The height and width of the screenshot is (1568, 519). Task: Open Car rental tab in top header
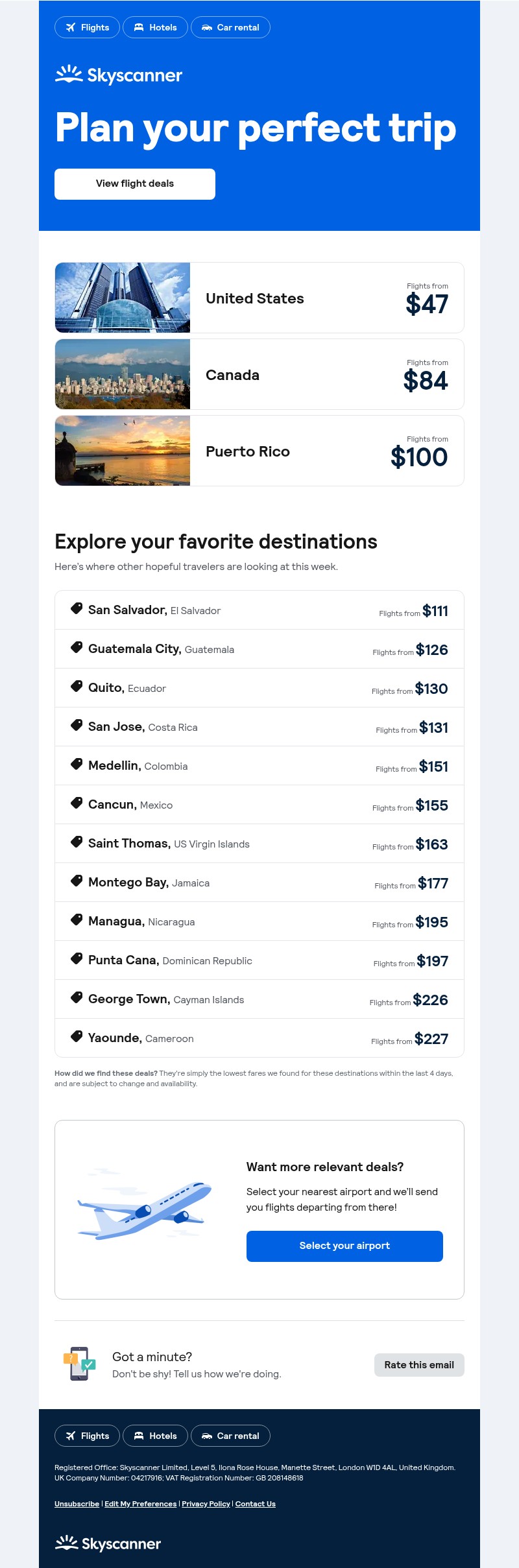[230, 27]
